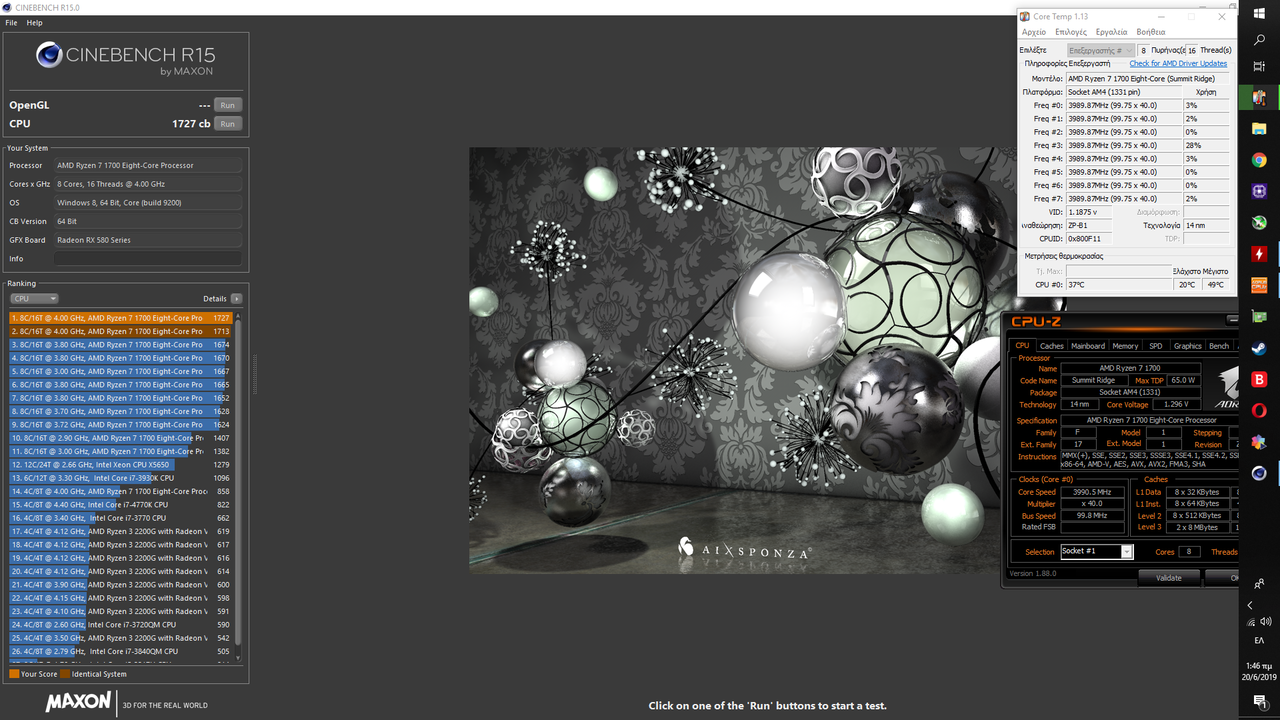The width and height of the screenshot is (1280, 720).
Task: Select the Intel Core i7-3720QM ranking row
Action: coord(121,624)
